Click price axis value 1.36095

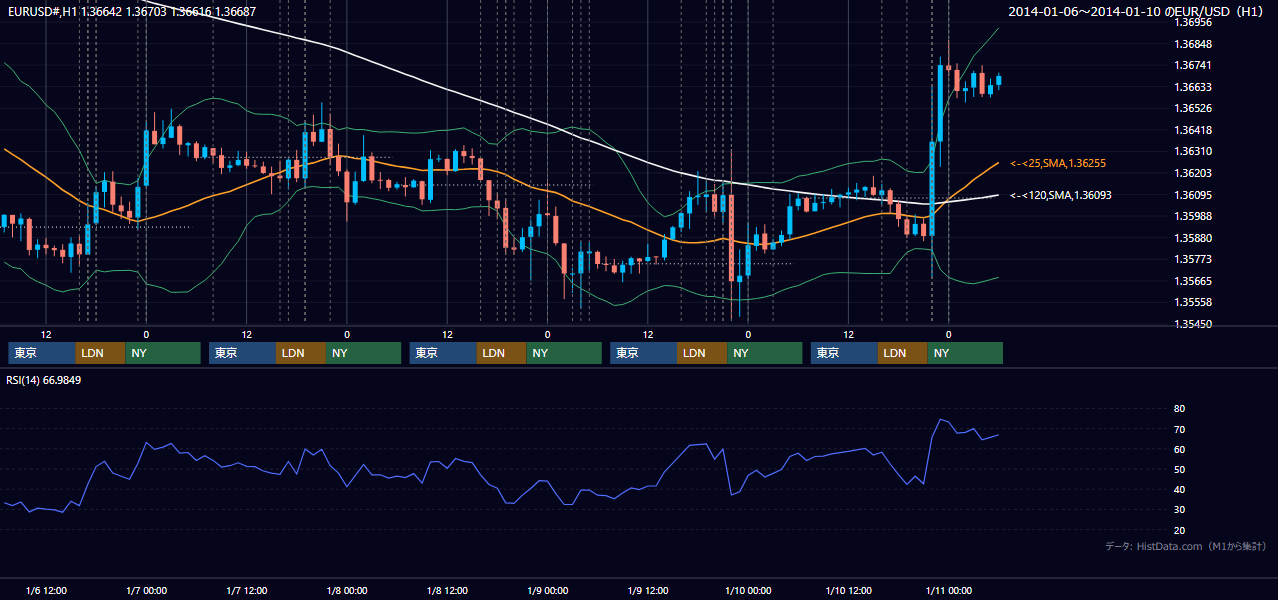click(1192, 195)
